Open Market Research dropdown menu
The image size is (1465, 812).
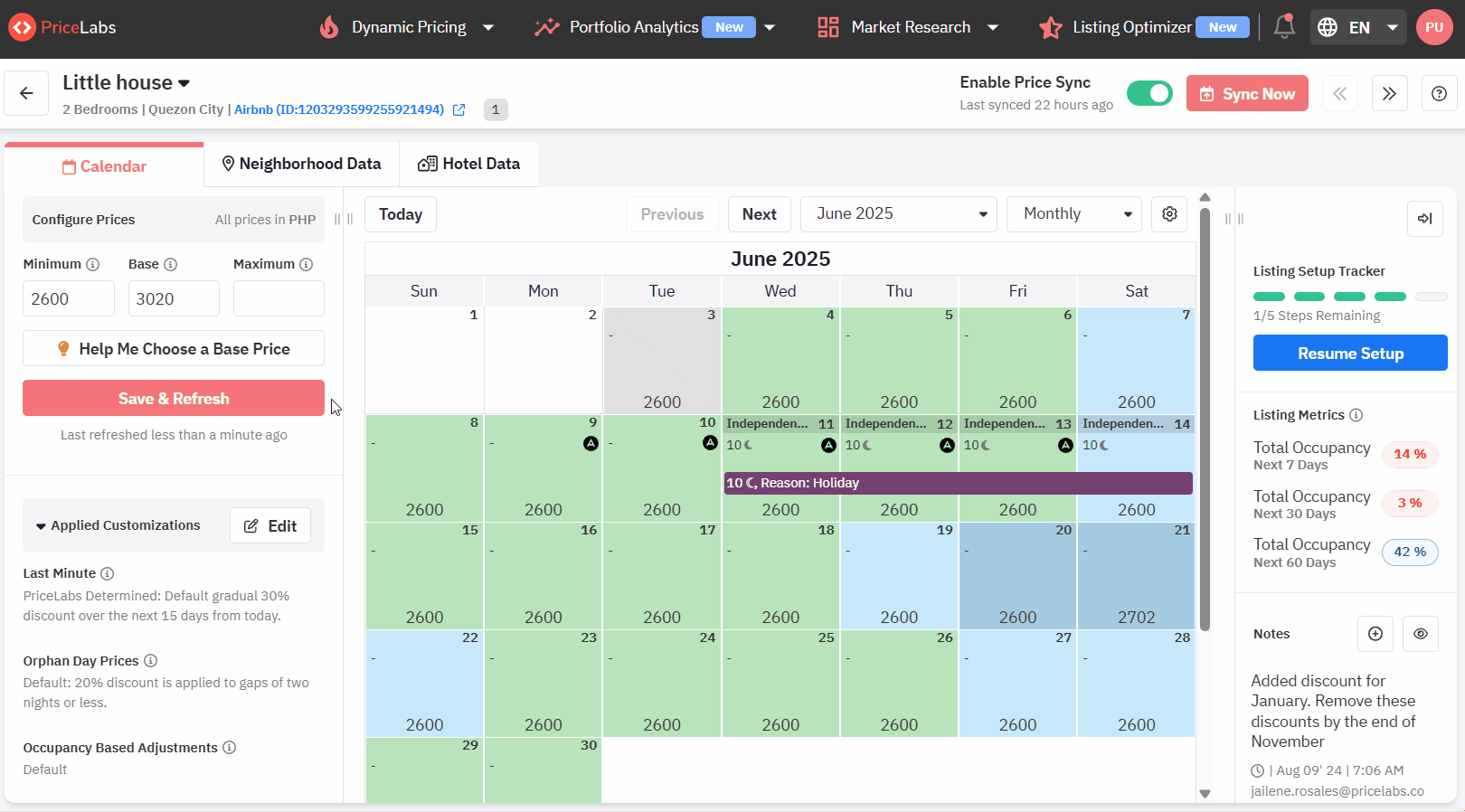click(x=908, y=27)
